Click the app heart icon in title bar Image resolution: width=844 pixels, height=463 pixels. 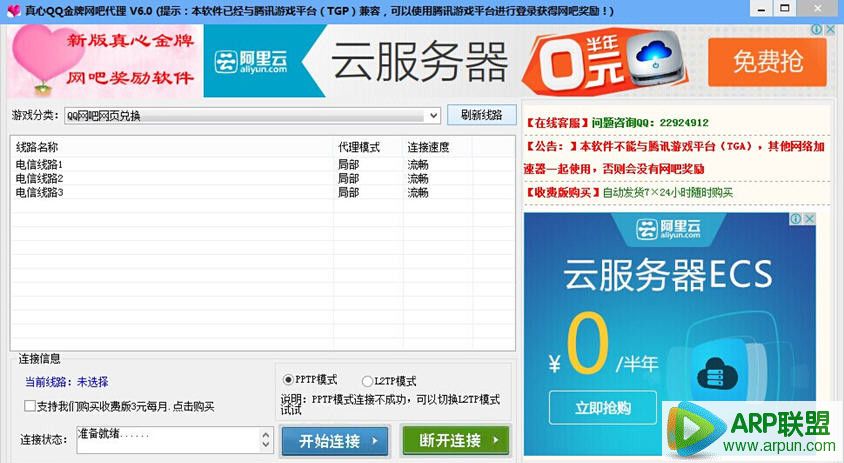(13, 10)
